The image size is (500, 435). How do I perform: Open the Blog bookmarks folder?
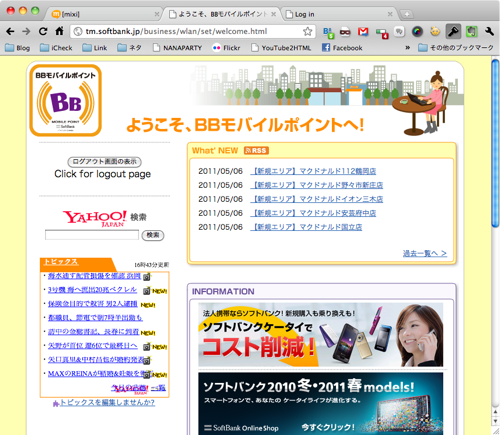(18, 48)
